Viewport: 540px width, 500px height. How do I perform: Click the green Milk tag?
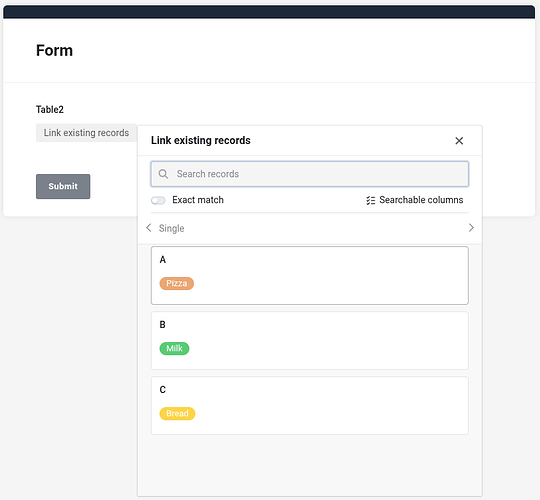pyautogui.click(x=174, y=348)
